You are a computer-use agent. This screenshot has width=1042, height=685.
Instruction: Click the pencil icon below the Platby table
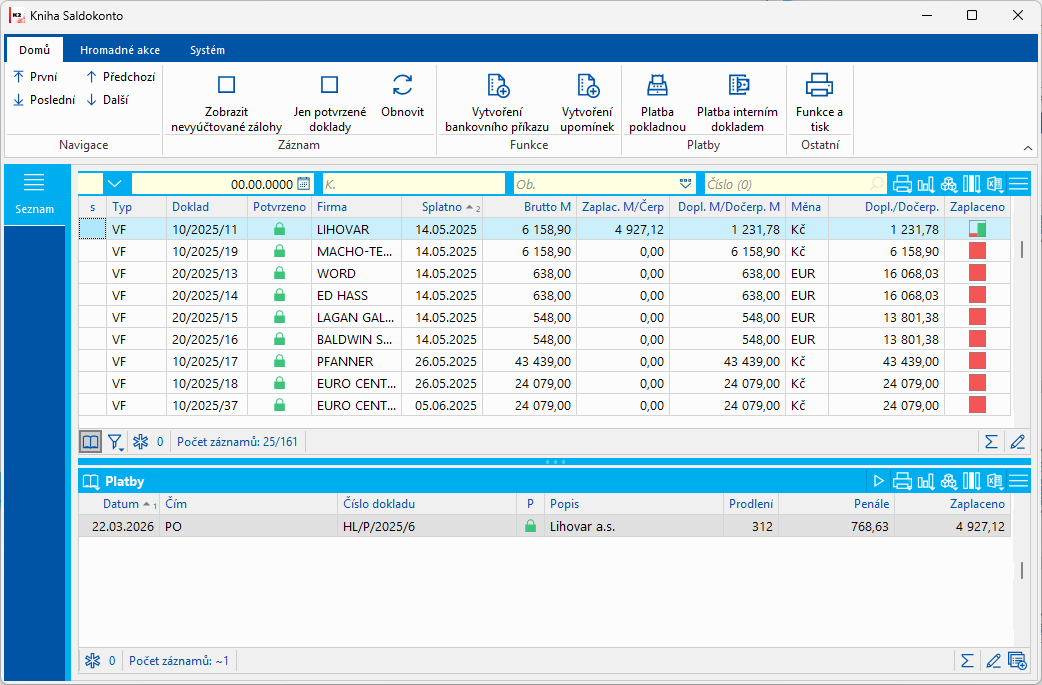pos(993,661)
